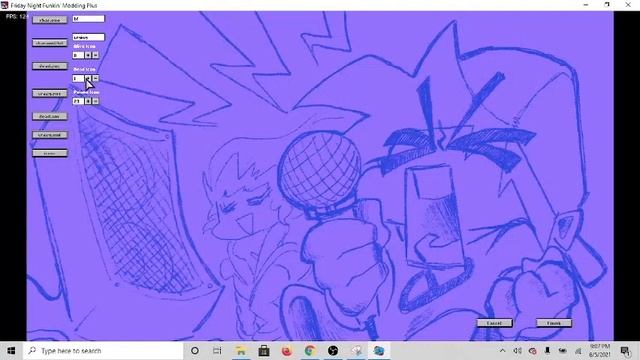This screenshot has width=640, height=360.
Task: Click the red tray icon next to volume
Action: (532, 351)
